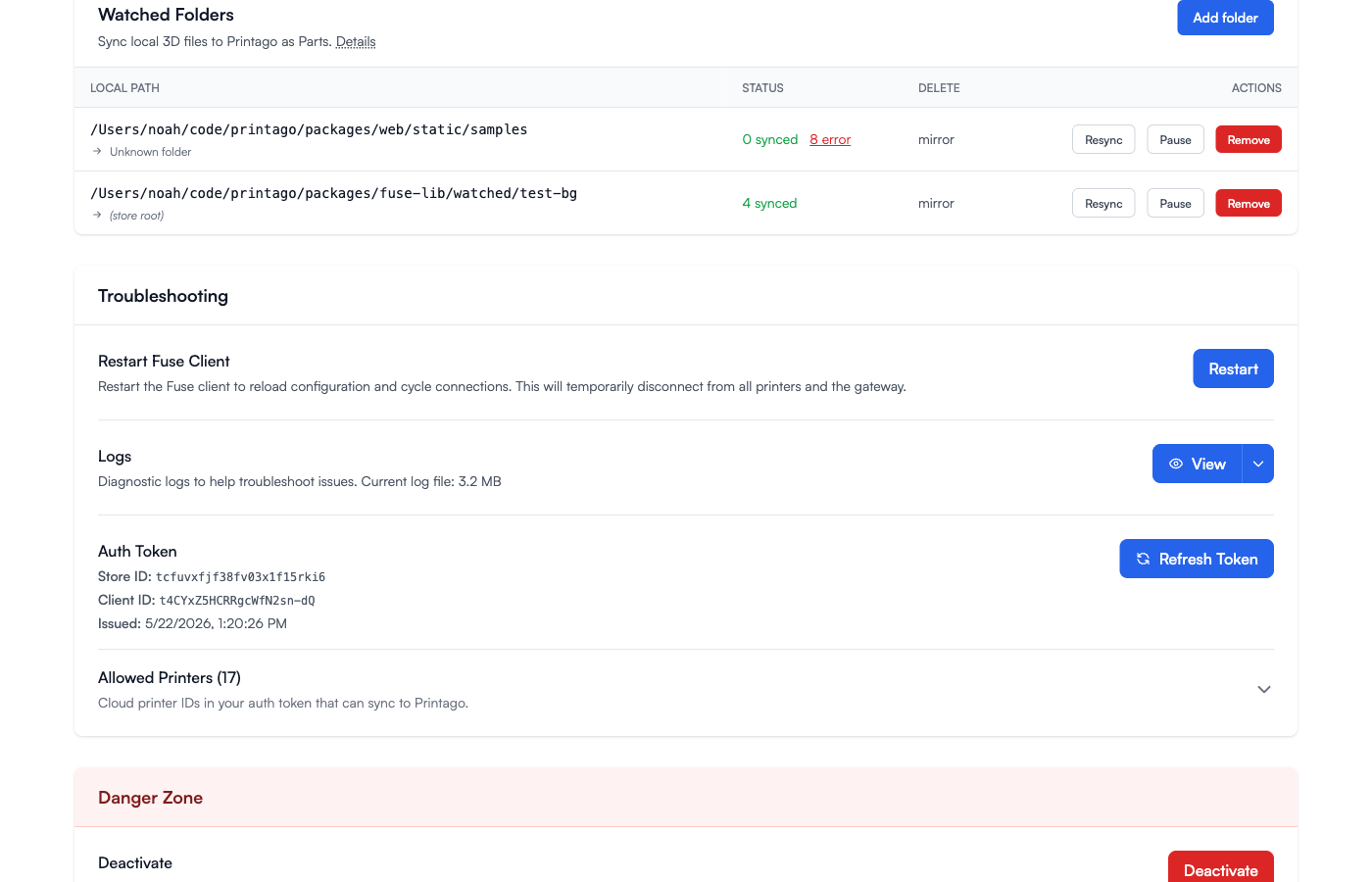Add a new watched folder
The width and height of the screenshot is (1372, 882).
1225,18
